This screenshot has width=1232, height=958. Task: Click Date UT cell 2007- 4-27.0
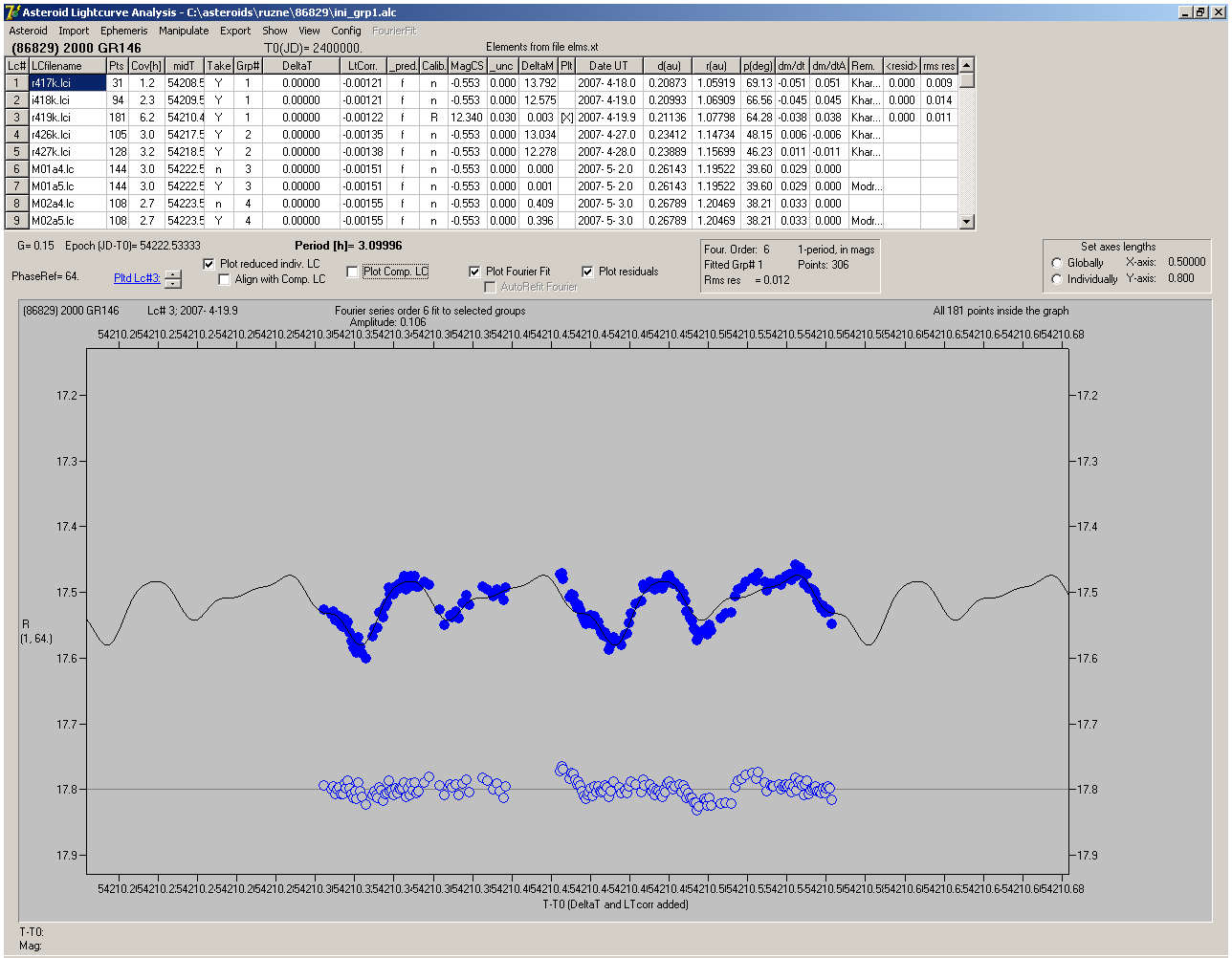point(608,135)
